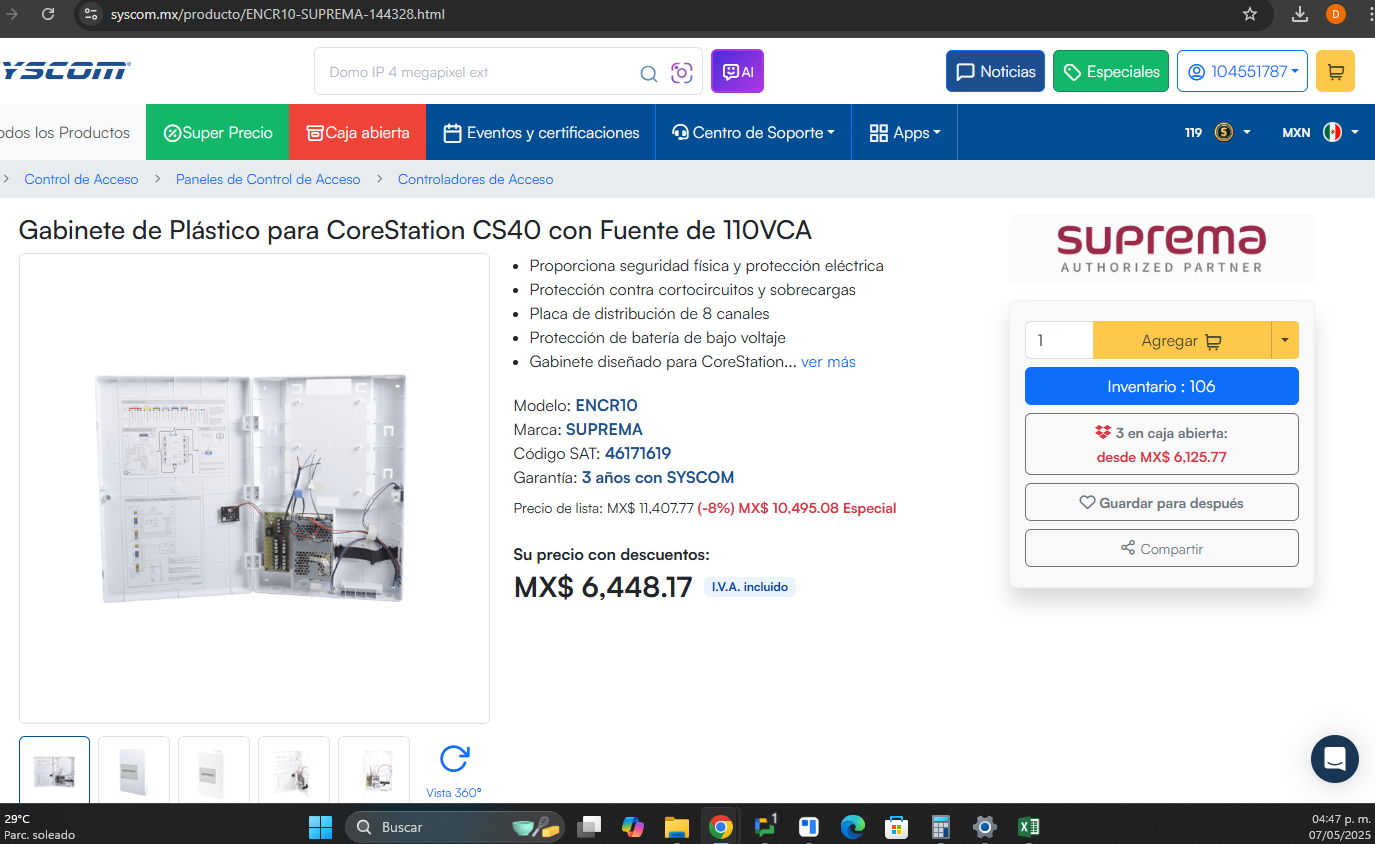The width and height of the screenshot is (1375, 844).
Task: Select the Super Precio tab
Action: pyautogui.click(x=218, y=132)
